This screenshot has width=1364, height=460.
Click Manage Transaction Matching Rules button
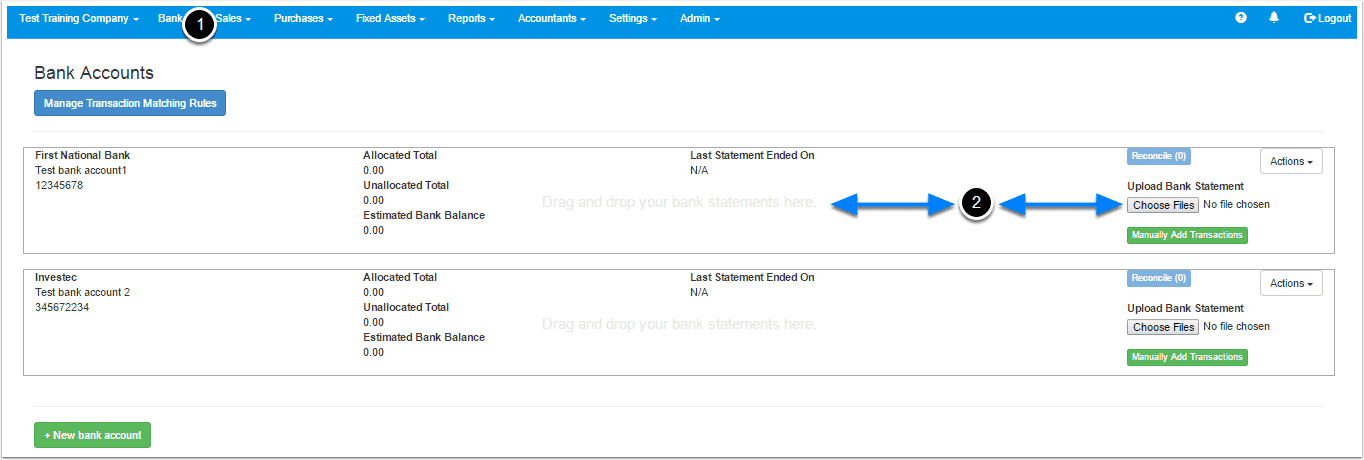click(130, 103)
